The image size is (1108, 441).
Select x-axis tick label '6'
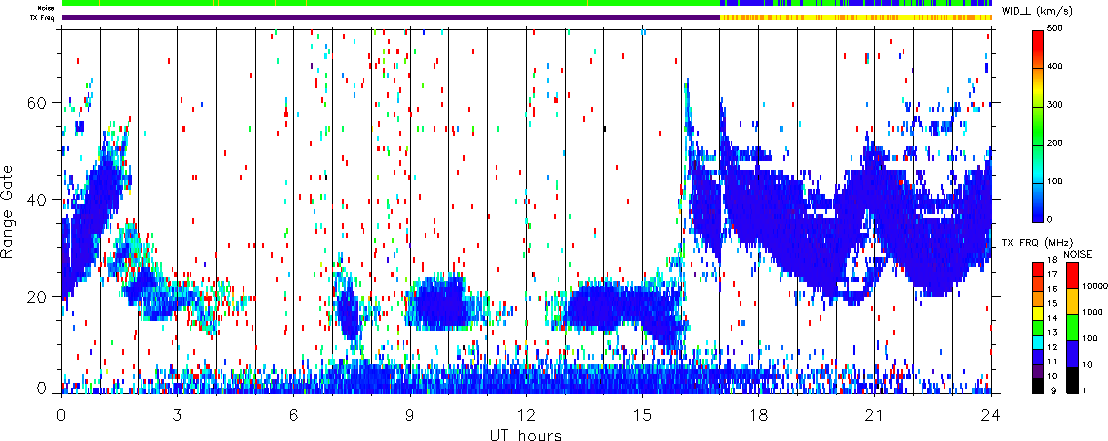click(x=293, y=415)
